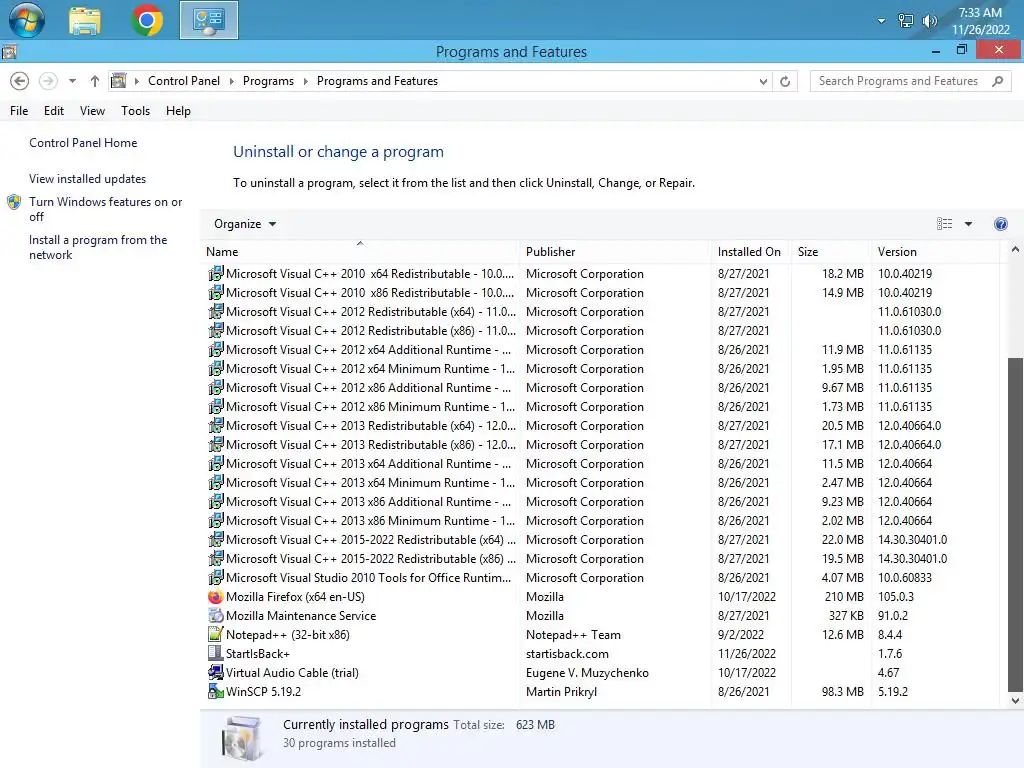The image size is (1024, 768).
Task: Open the View menu
Action: 92,111
